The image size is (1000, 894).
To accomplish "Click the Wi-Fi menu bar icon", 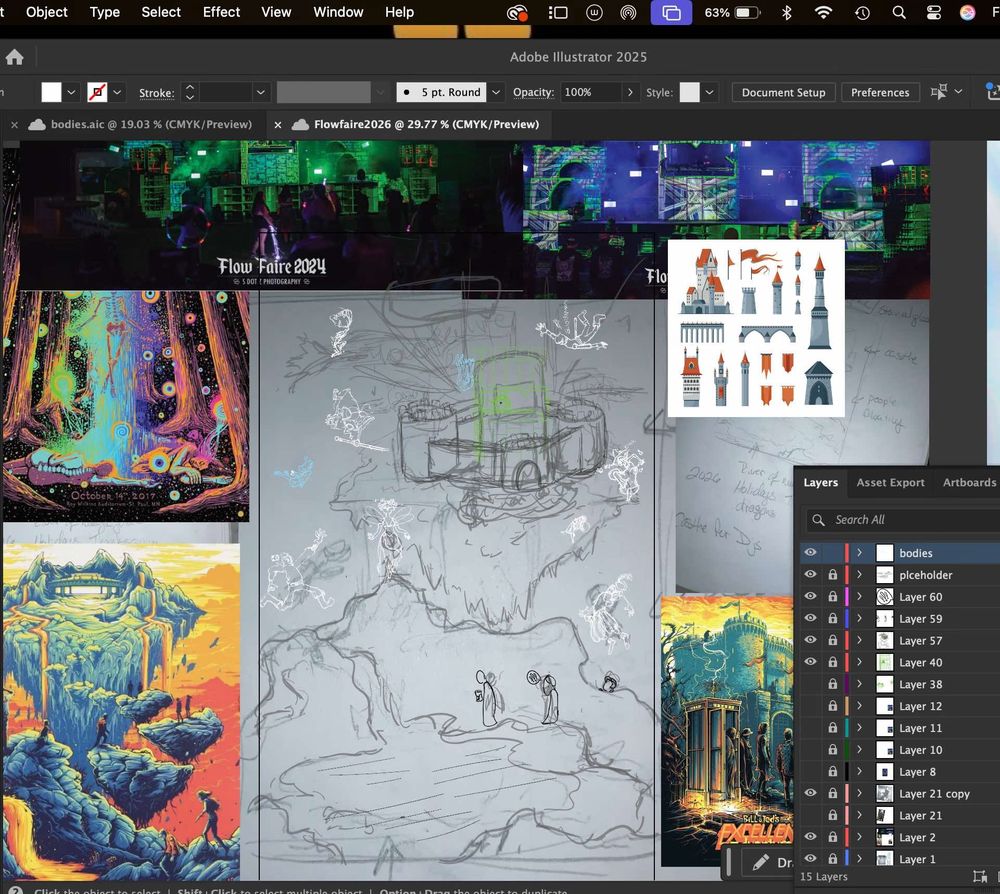I will coord(823,13).
